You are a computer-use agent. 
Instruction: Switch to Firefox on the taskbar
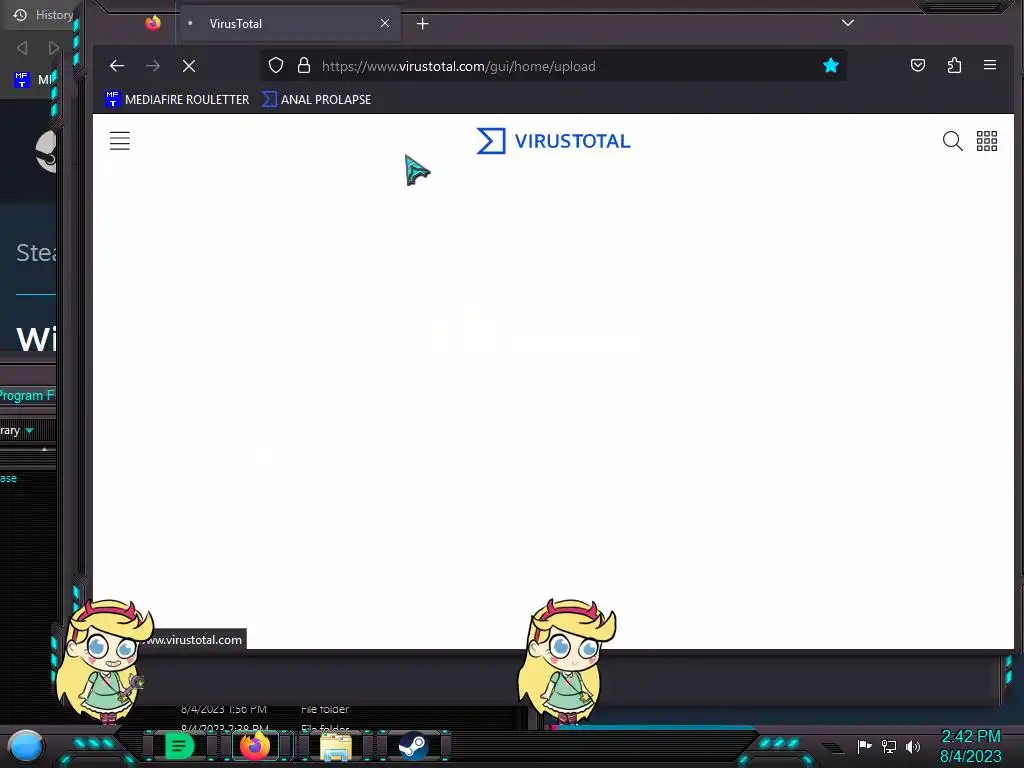255,746
